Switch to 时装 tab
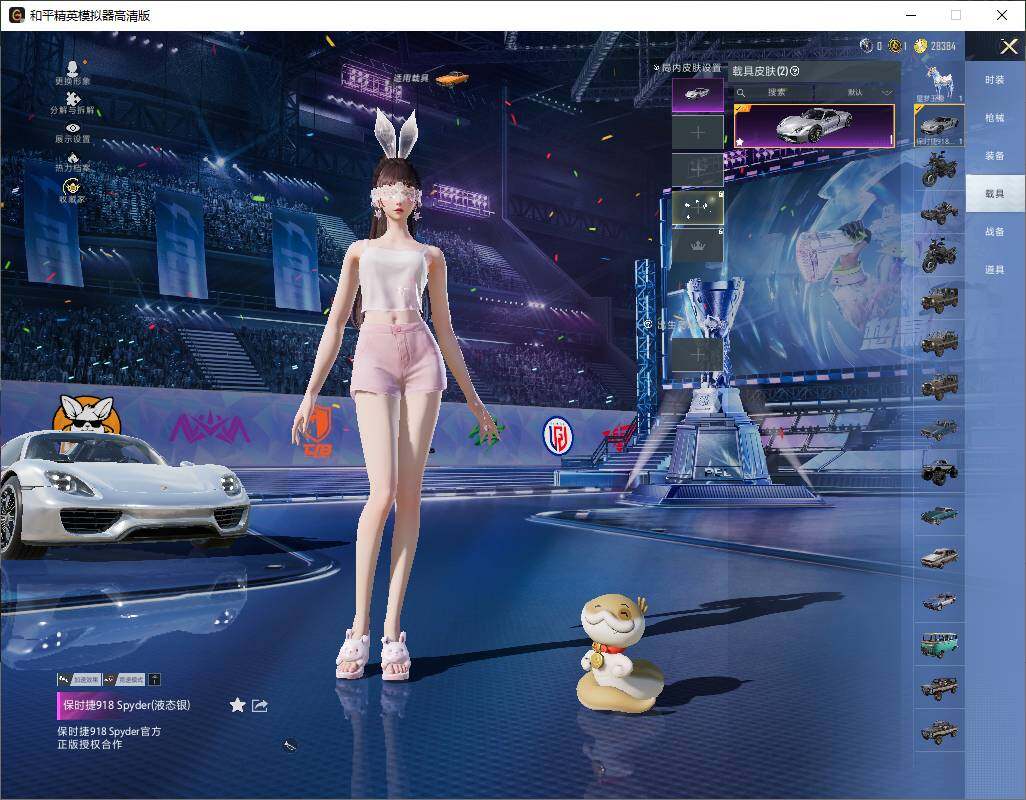The image size is (1026, 800). click(x=995, y=80)
